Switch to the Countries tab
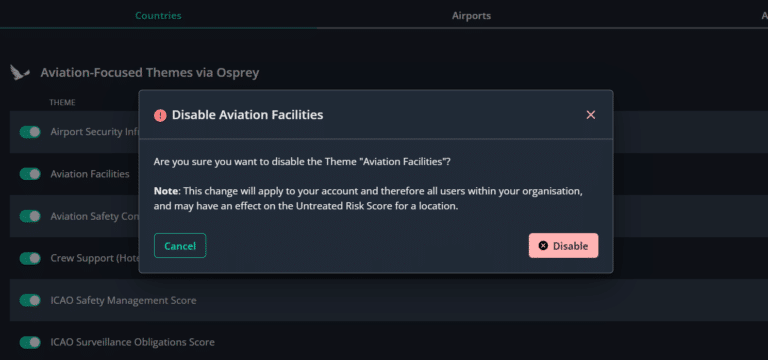Image resolution: width=768 pixels, height=360 pixels. click(158, 16)
